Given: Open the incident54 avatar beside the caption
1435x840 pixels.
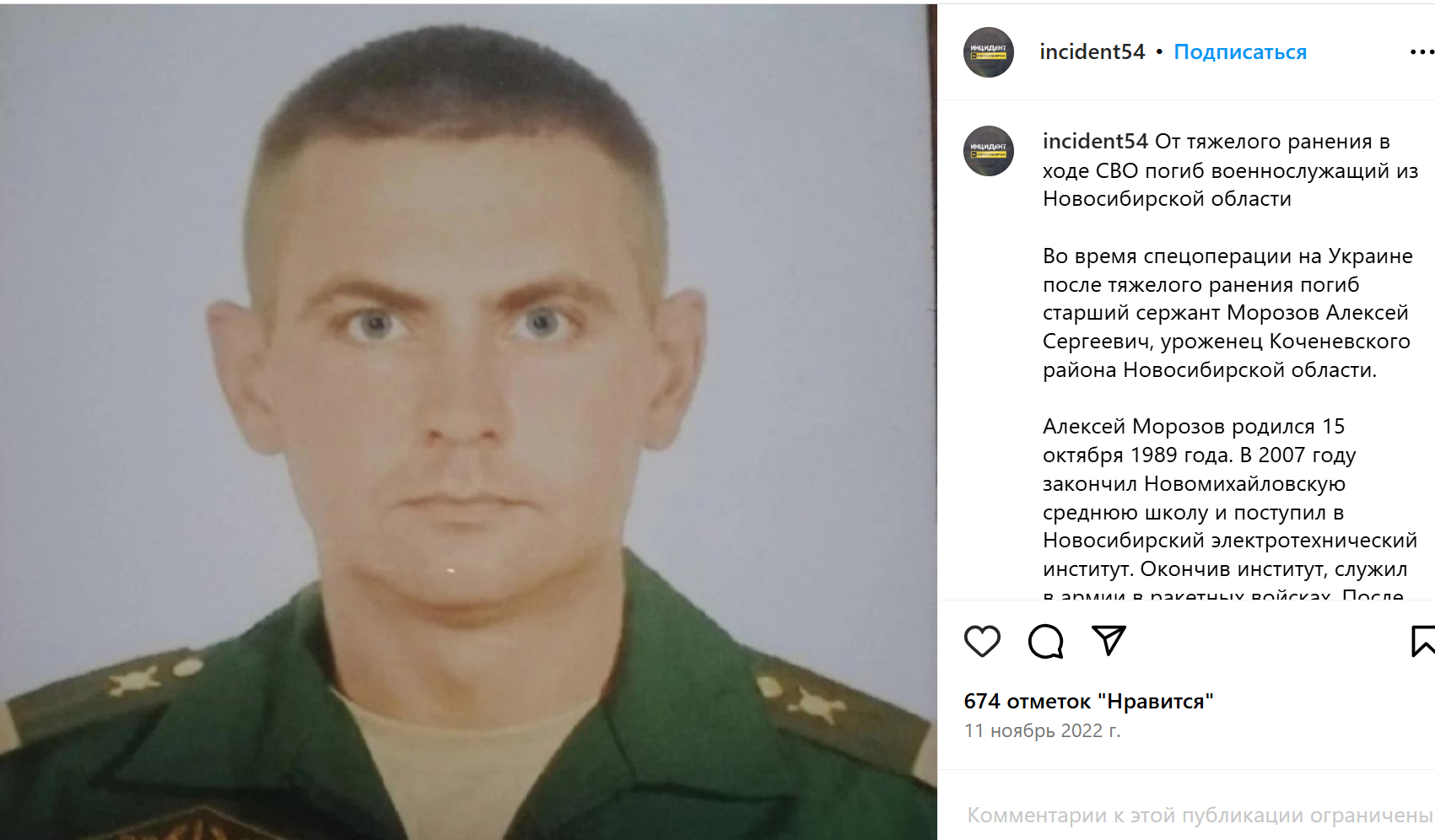Looking at the screenshot, I should coord(989,151).
